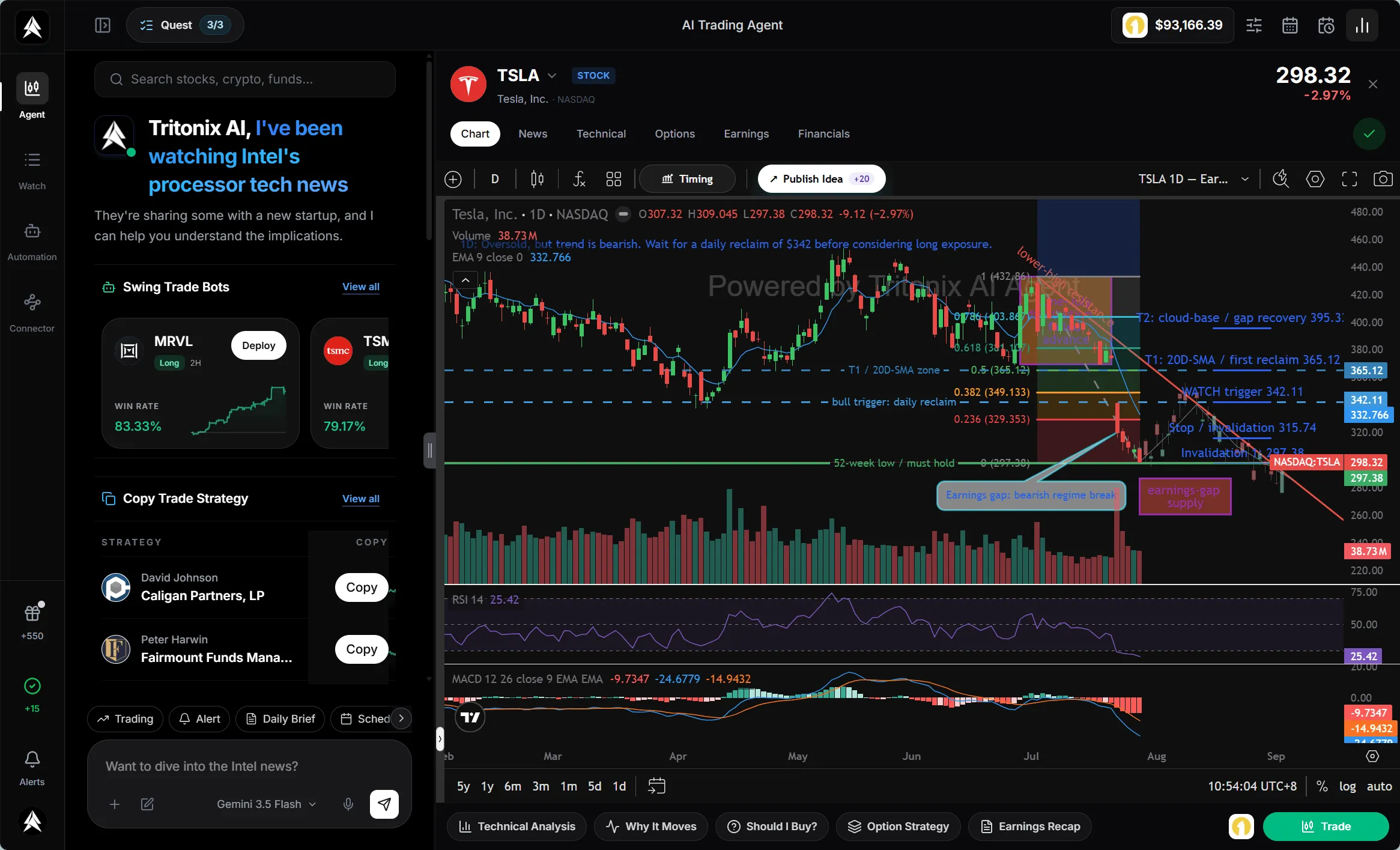Click the panel divider resize handle
Image resolution: width=1400 pixels, height=850 pixels.
click(429, 451)
